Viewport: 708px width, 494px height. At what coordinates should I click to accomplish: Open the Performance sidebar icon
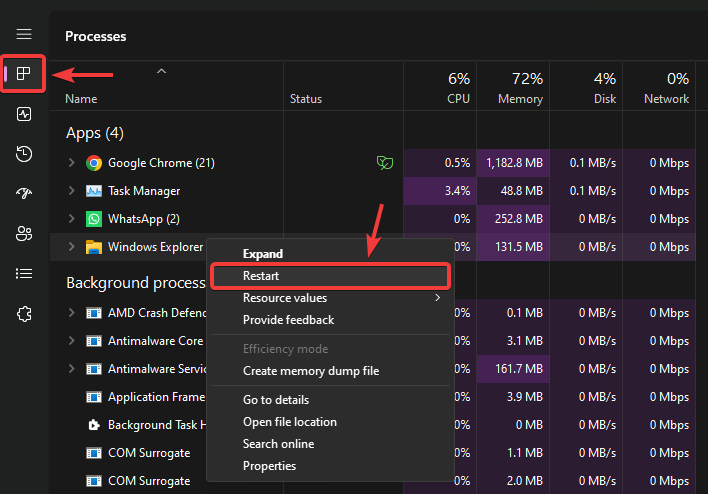coord(24,114)
